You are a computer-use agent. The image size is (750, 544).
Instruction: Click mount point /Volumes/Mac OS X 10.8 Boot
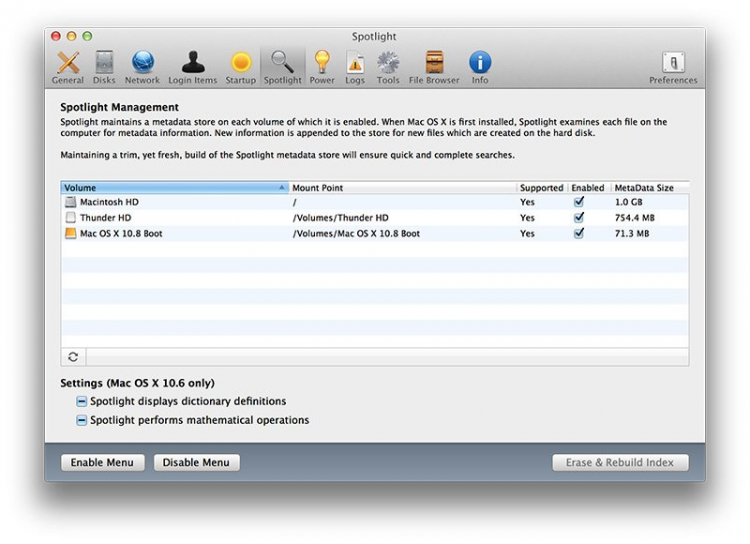click(356, 233)
